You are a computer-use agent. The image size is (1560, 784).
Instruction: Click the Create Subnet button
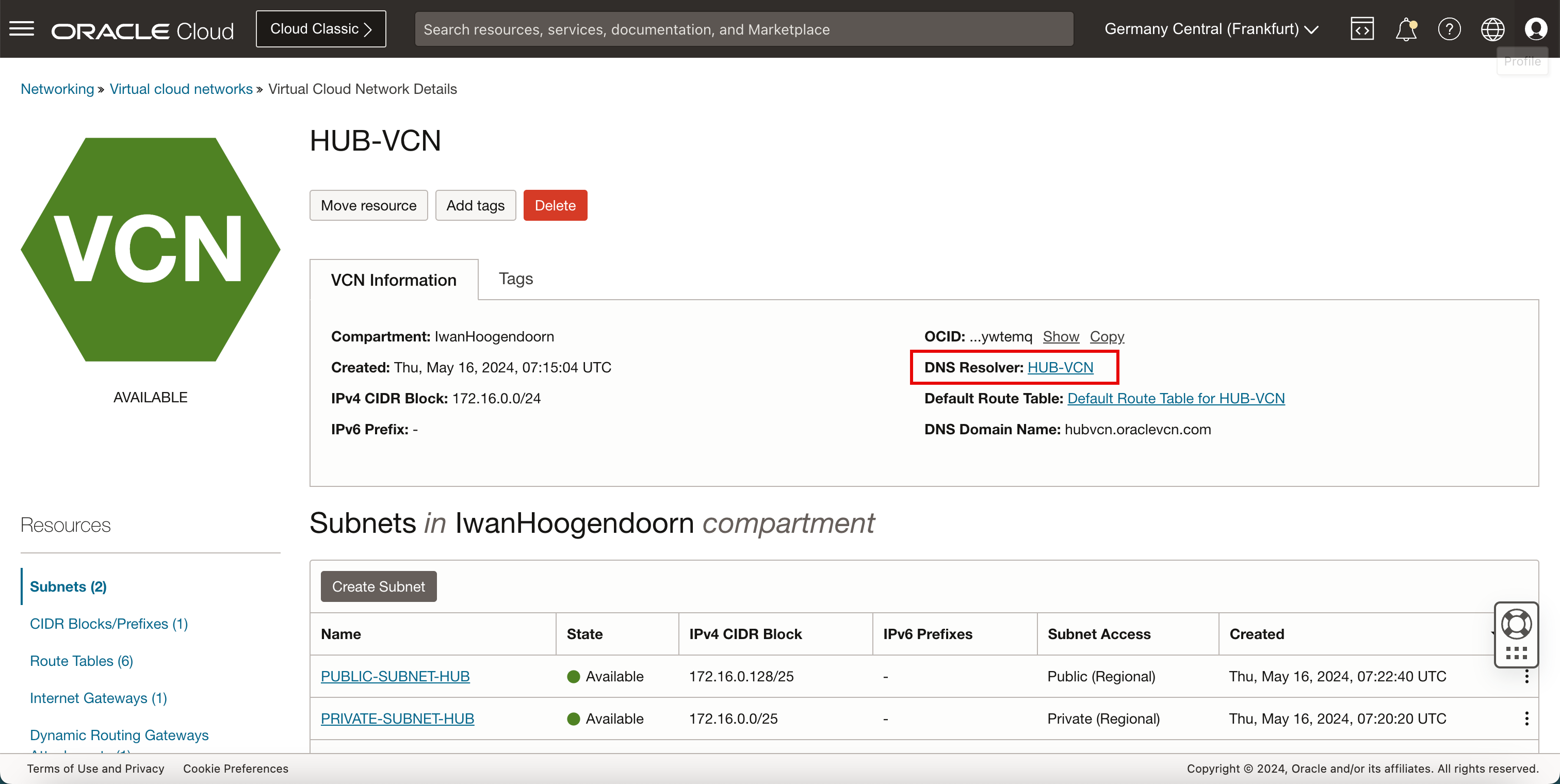[379, 586]
